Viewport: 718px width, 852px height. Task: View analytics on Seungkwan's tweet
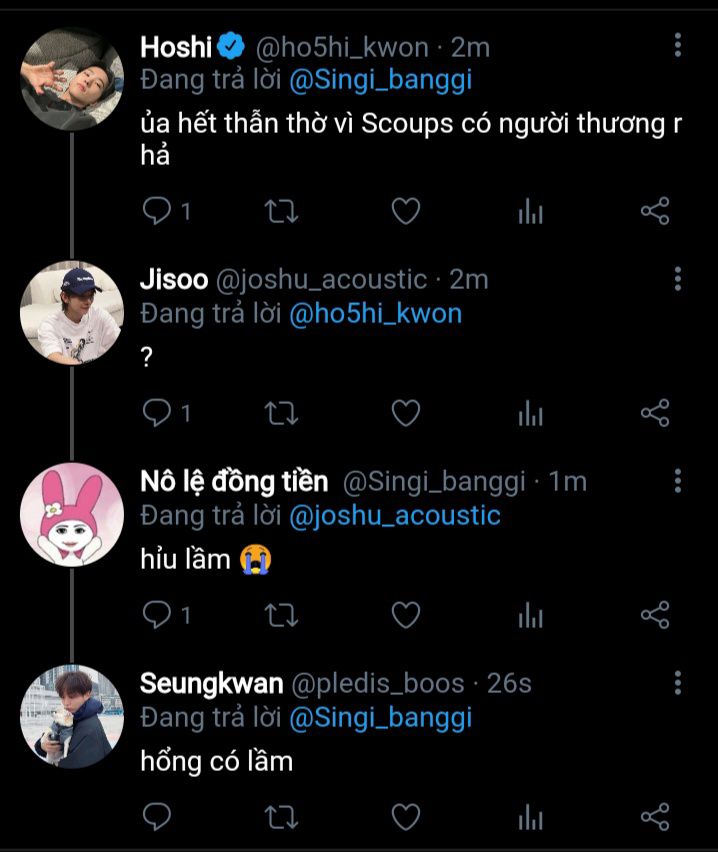pos(530,817)
